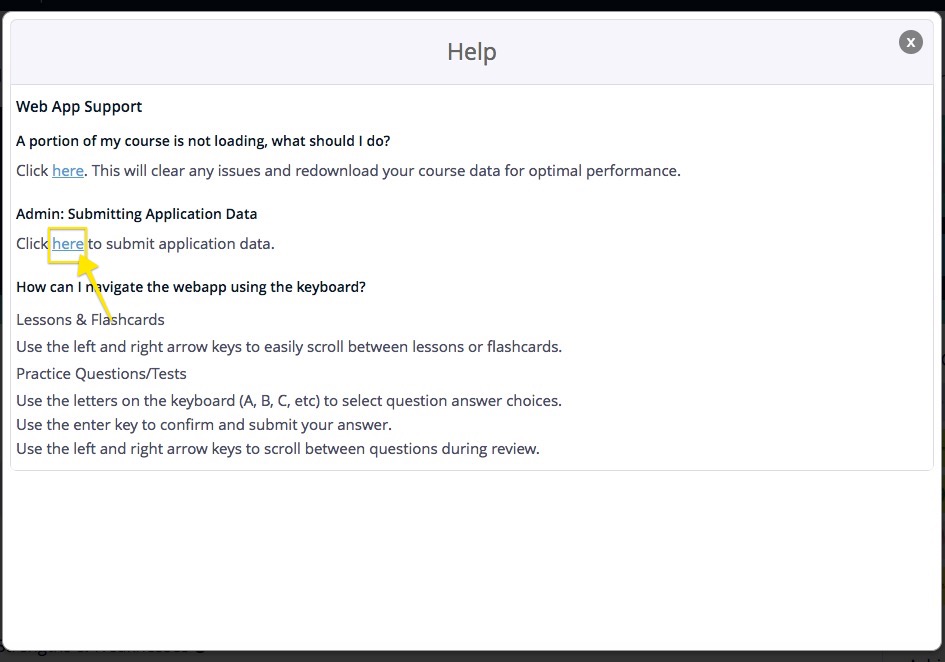Select the 'Web App Support' heading
The image size is (945, 662).
click(x=79, y=107)
